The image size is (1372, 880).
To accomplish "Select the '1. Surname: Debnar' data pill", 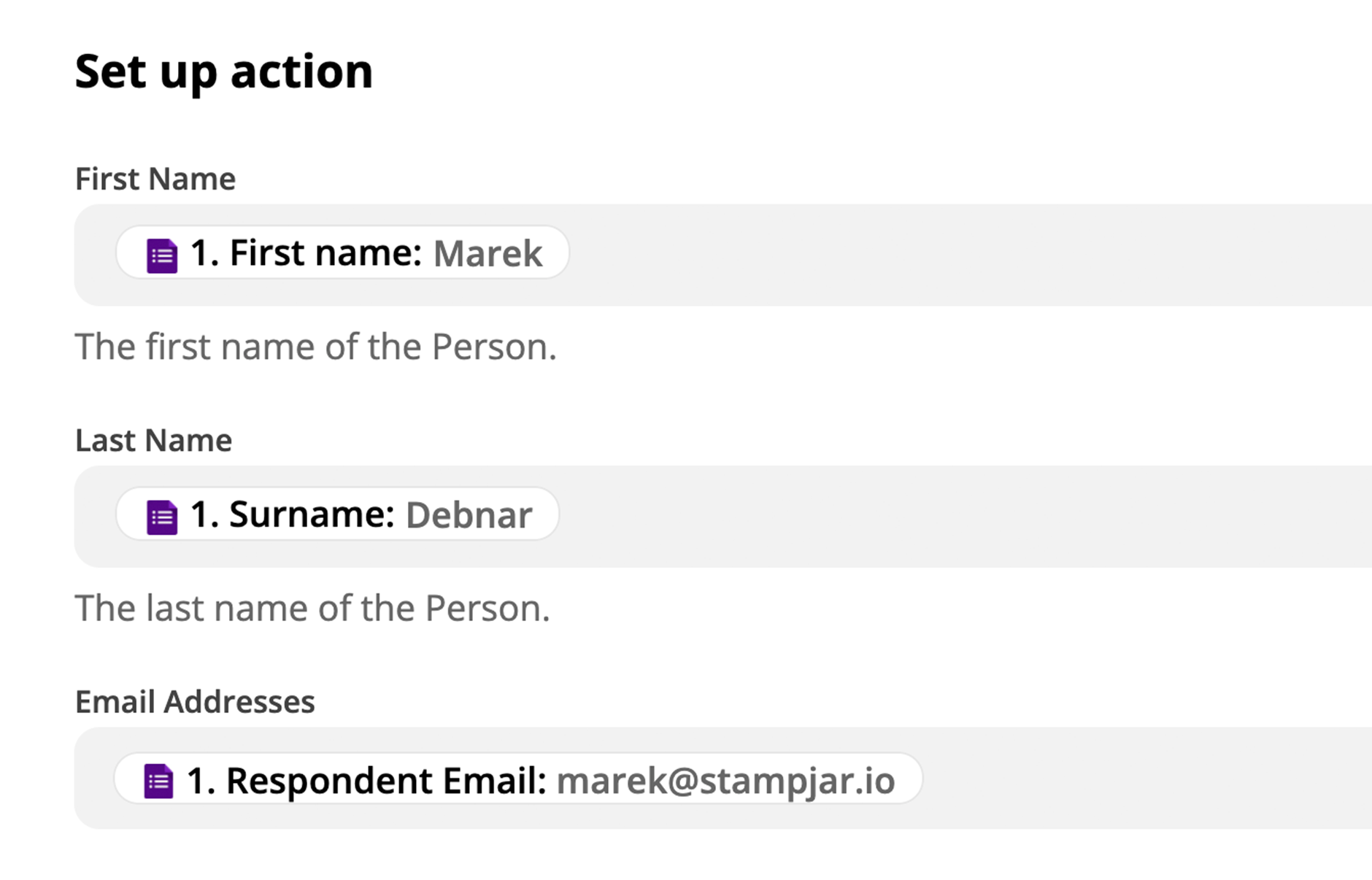I will [337, 514].
